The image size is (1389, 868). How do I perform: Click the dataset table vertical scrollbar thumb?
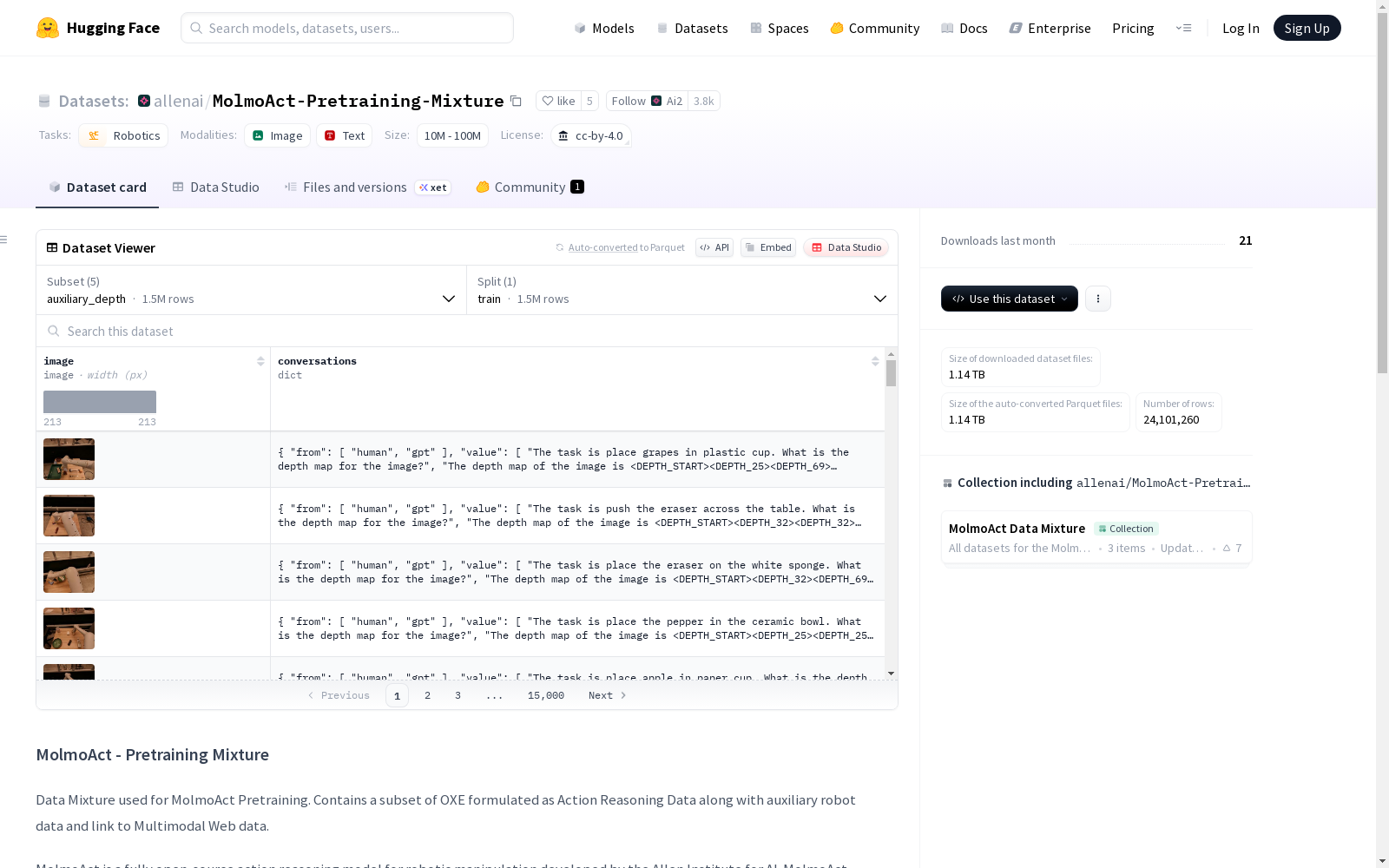tap(891, 373)
